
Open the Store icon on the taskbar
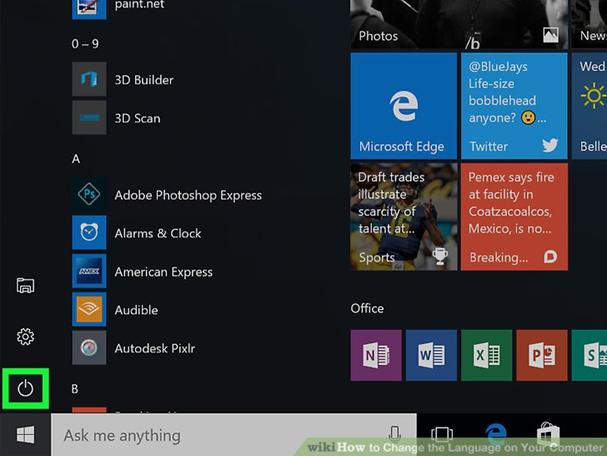pos(548,434)
